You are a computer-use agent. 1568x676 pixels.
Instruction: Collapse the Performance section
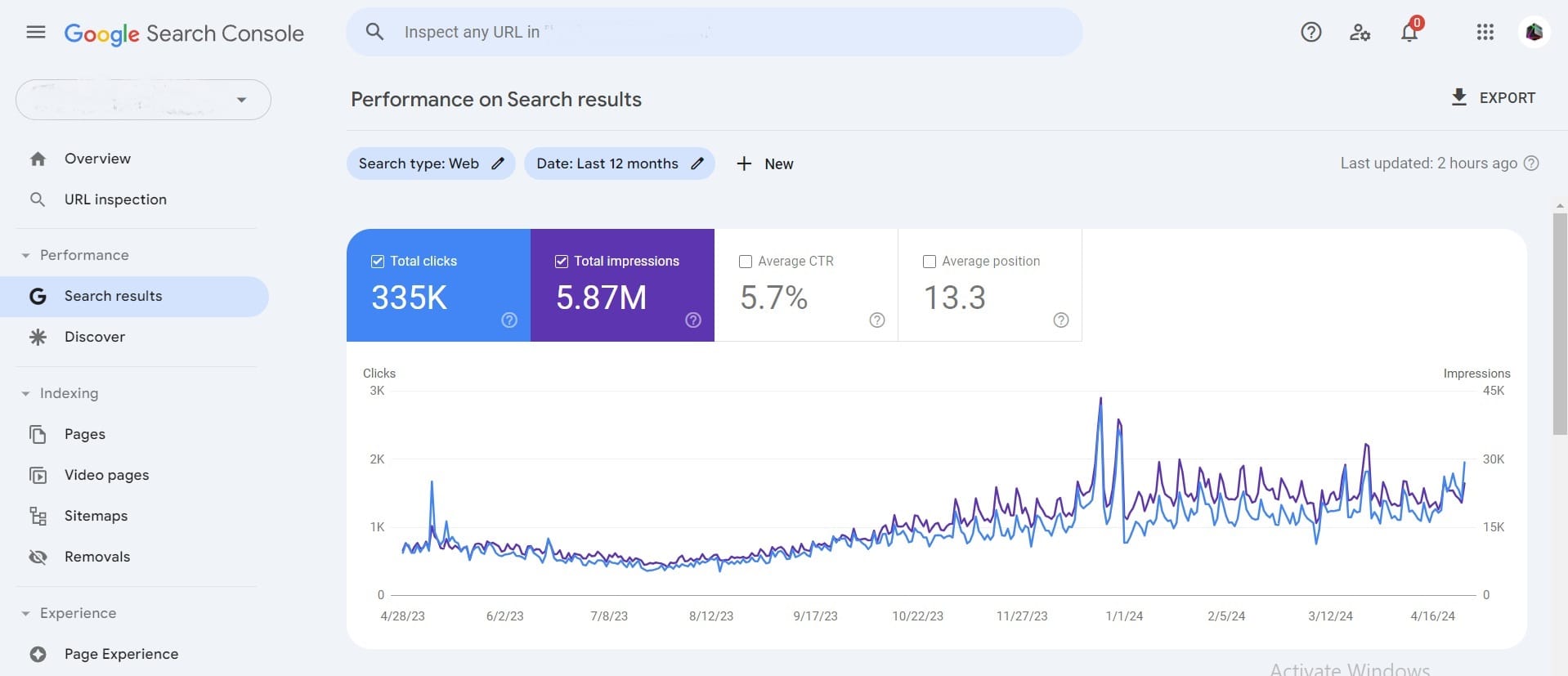(x=25, y=256)
